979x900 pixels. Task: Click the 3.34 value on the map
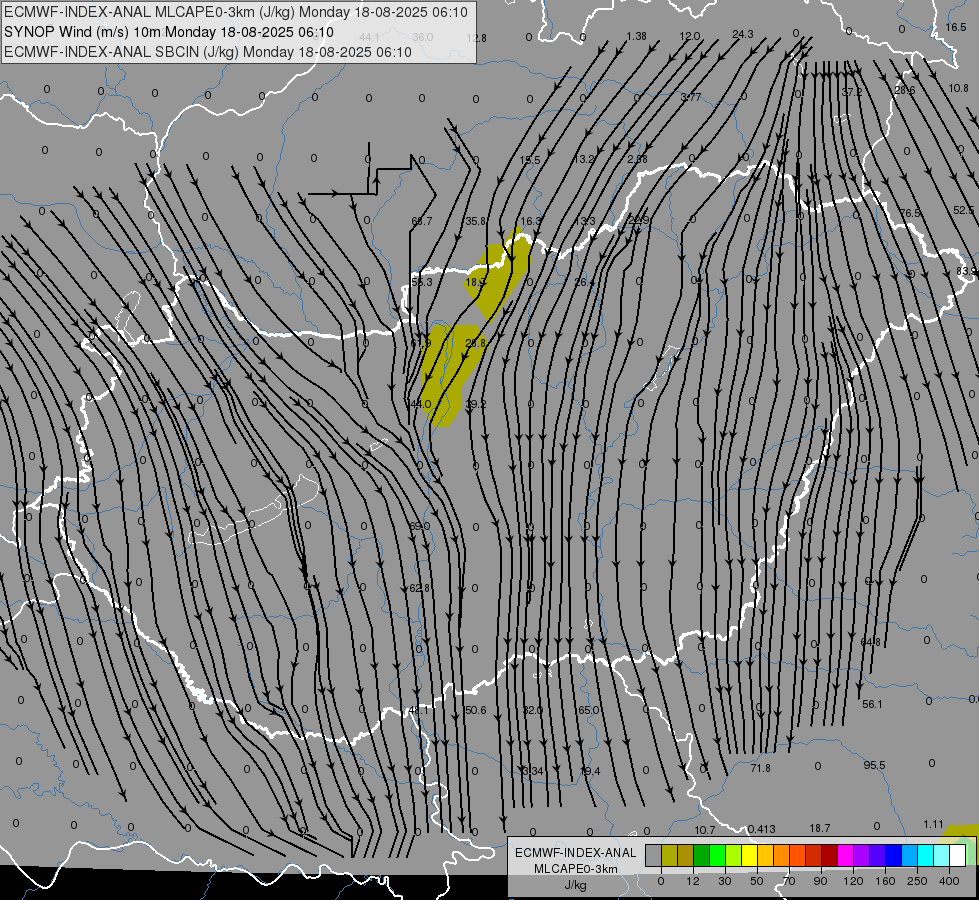(x=533, y=771)
